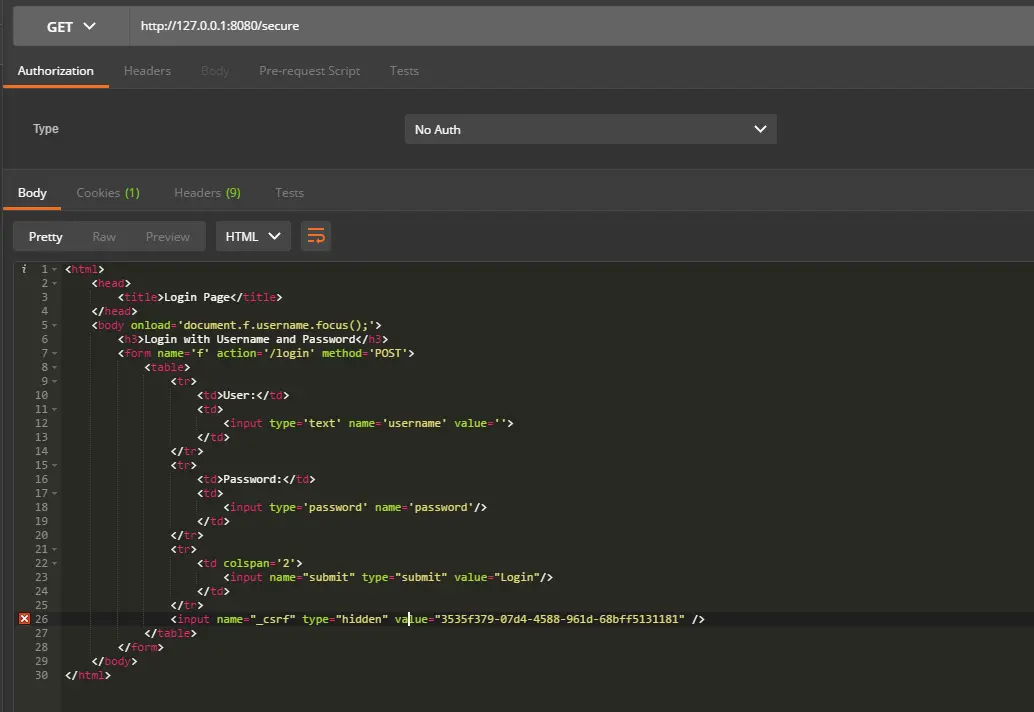1034x712 pixels.
Task: Collapse the tr tag at line 9
Action: point(54,382)
